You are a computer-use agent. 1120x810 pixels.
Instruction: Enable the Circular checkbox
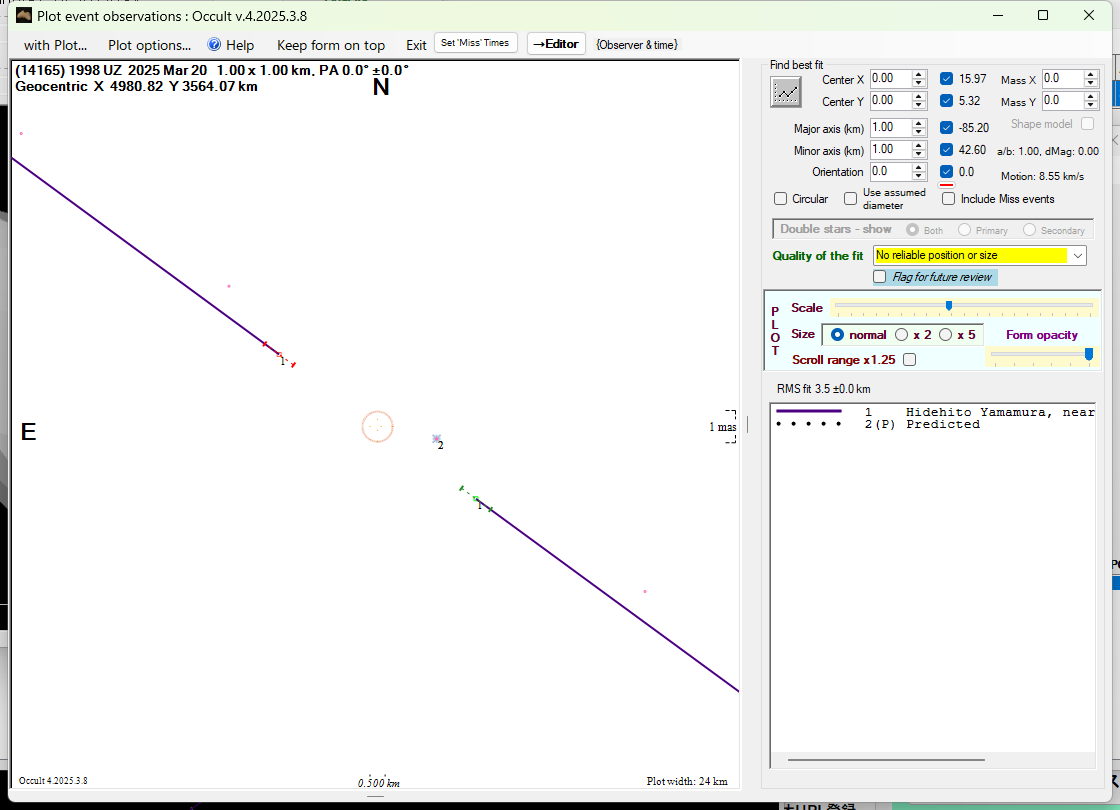pos(781,199)
